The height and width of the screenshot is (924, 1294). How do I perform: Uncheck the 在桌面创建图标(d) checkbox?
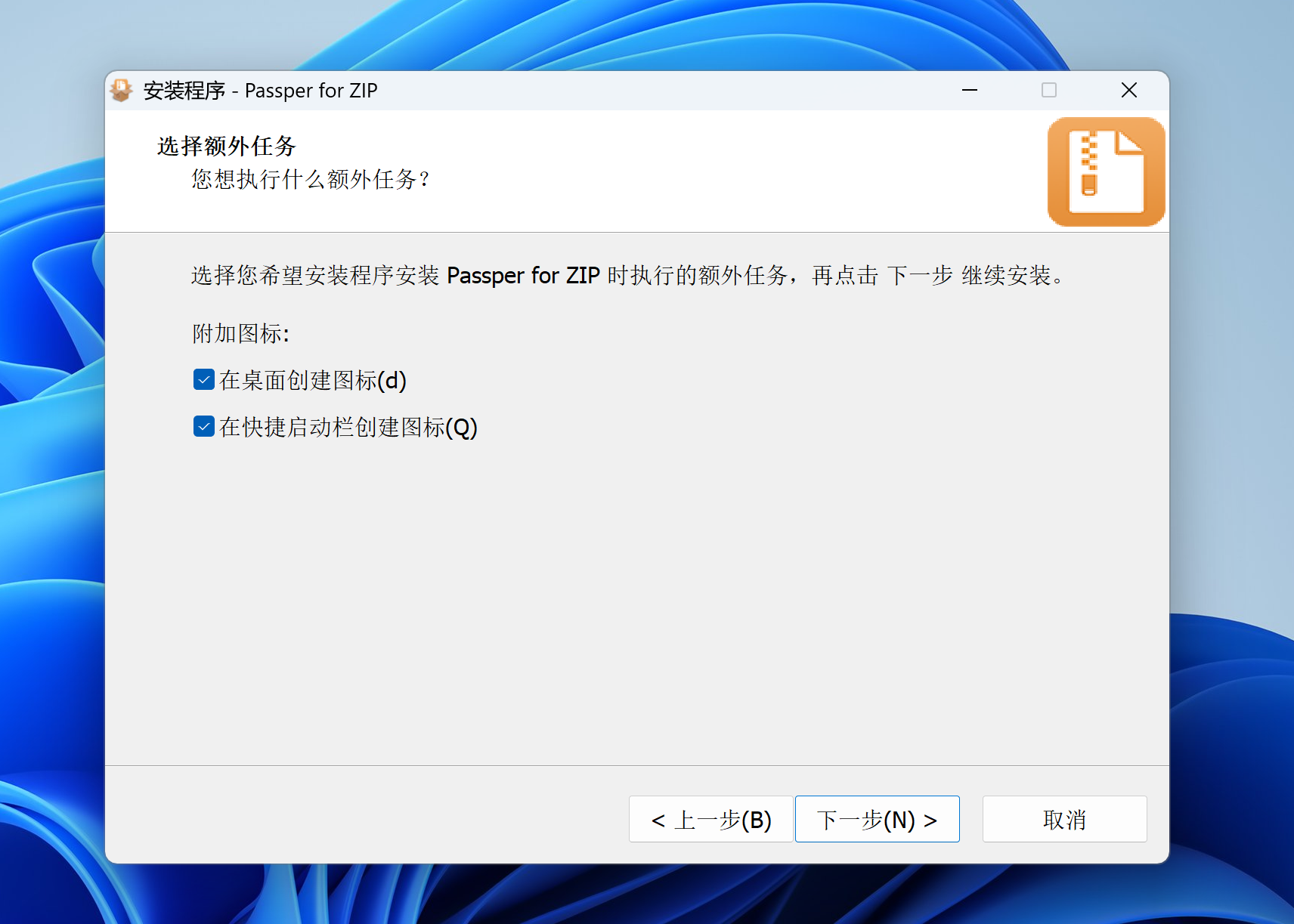204,380
